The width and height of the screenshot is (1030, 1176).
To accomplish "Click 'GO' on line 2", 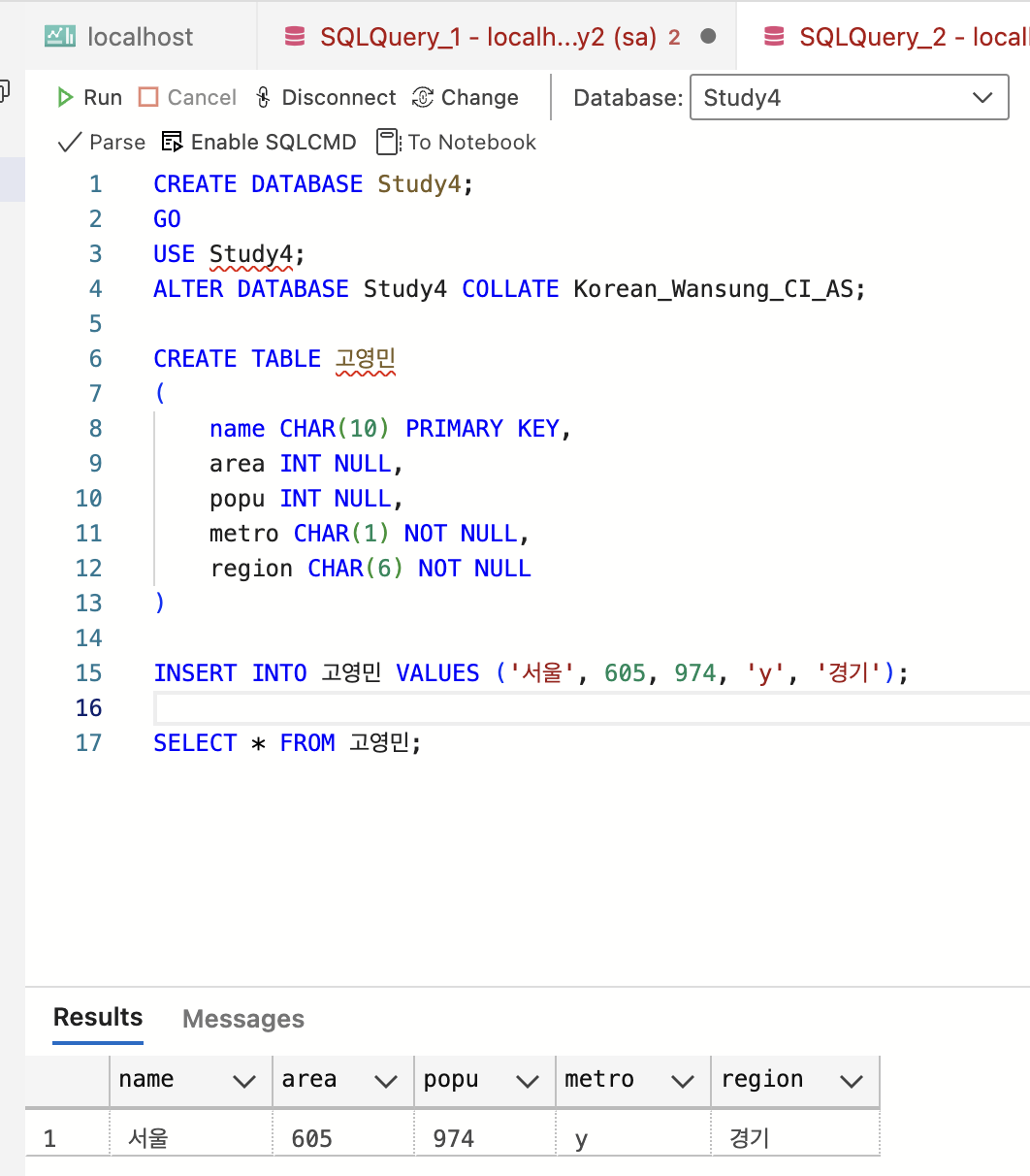I will [167, 219].
